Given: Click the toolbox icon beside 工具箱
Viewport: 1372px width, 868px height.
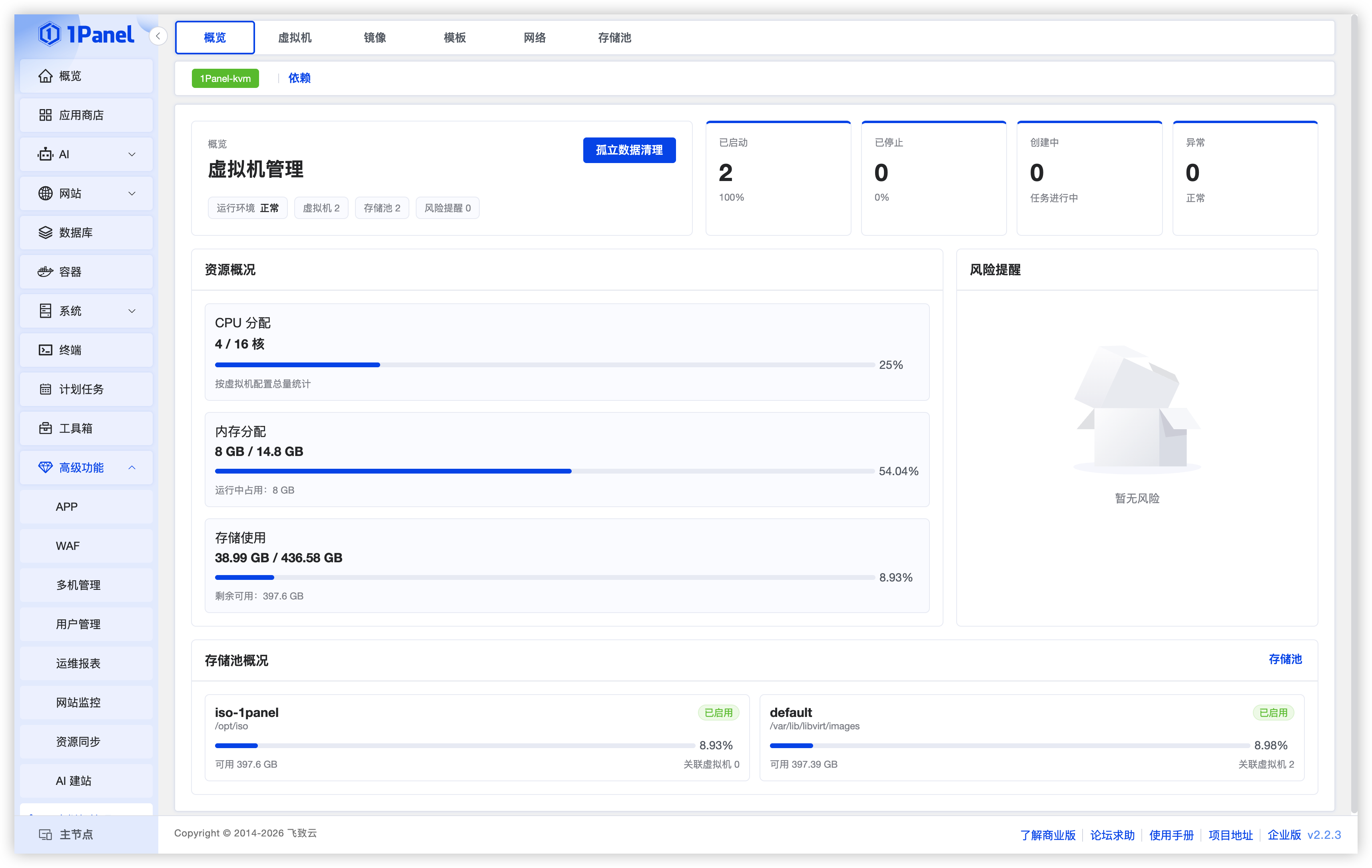Looking at the screenshot, I should coord(45,428).
